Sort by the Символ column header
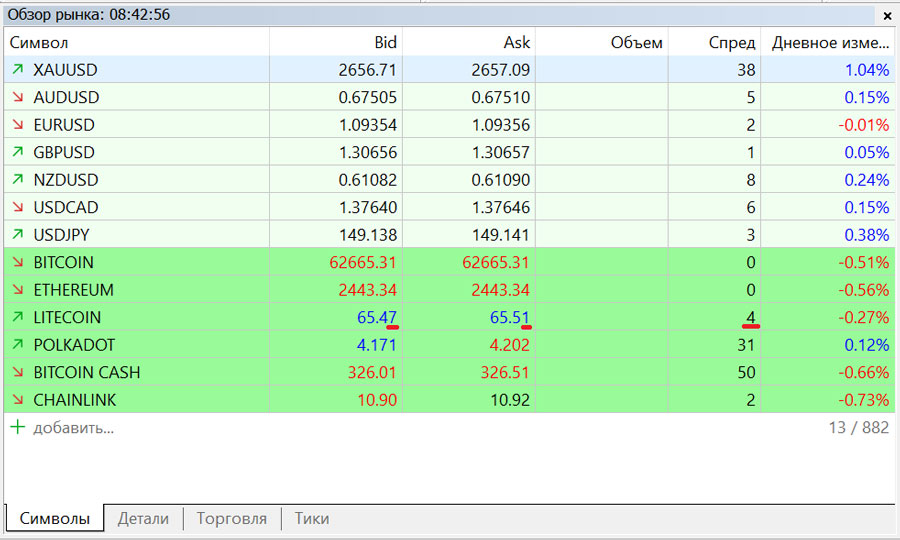This screenshot has width=900, height=540. [40, 43]
